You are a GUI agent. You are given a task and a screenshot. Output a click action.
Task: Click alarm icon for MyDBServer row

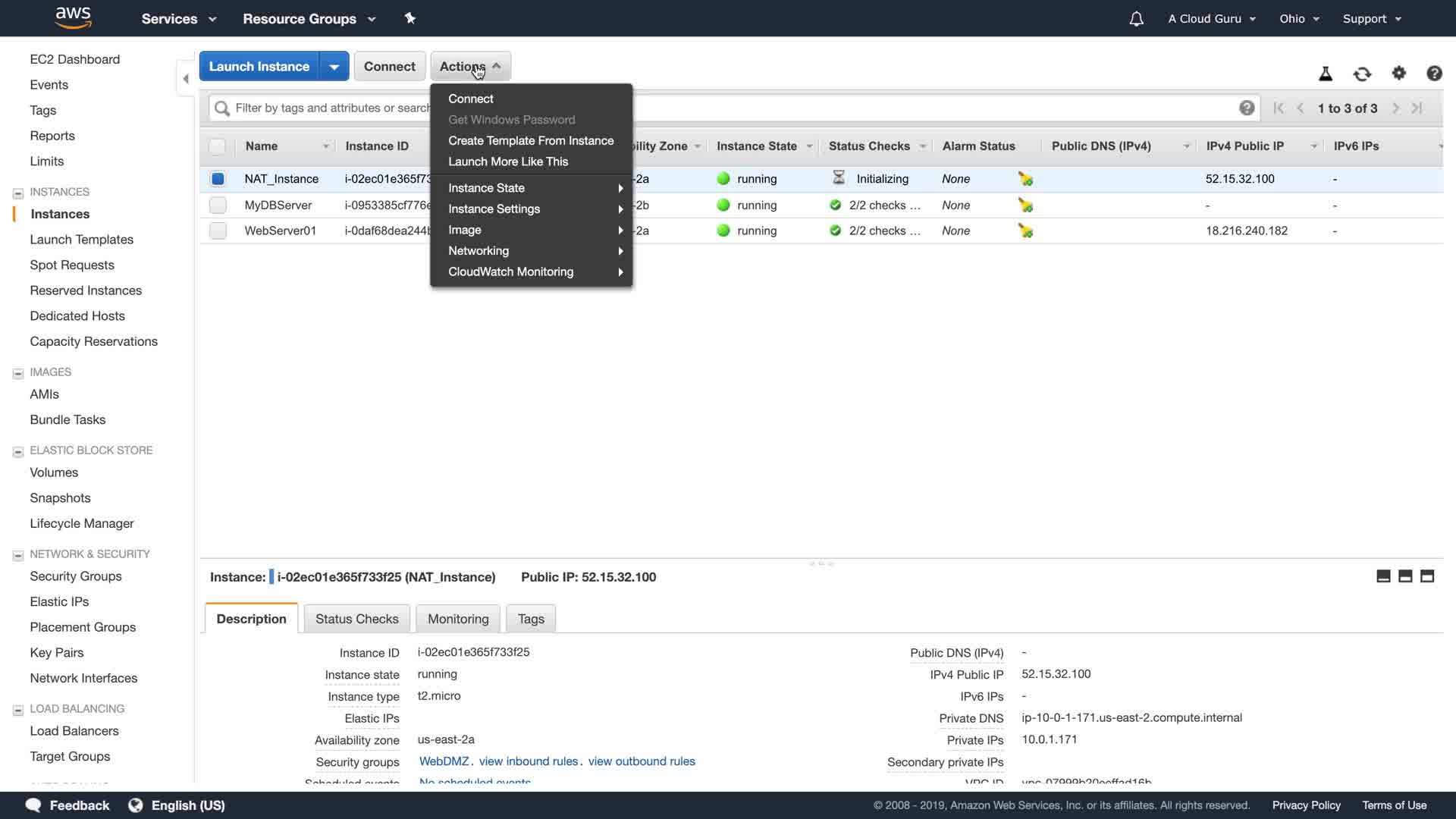(1025, 206)
